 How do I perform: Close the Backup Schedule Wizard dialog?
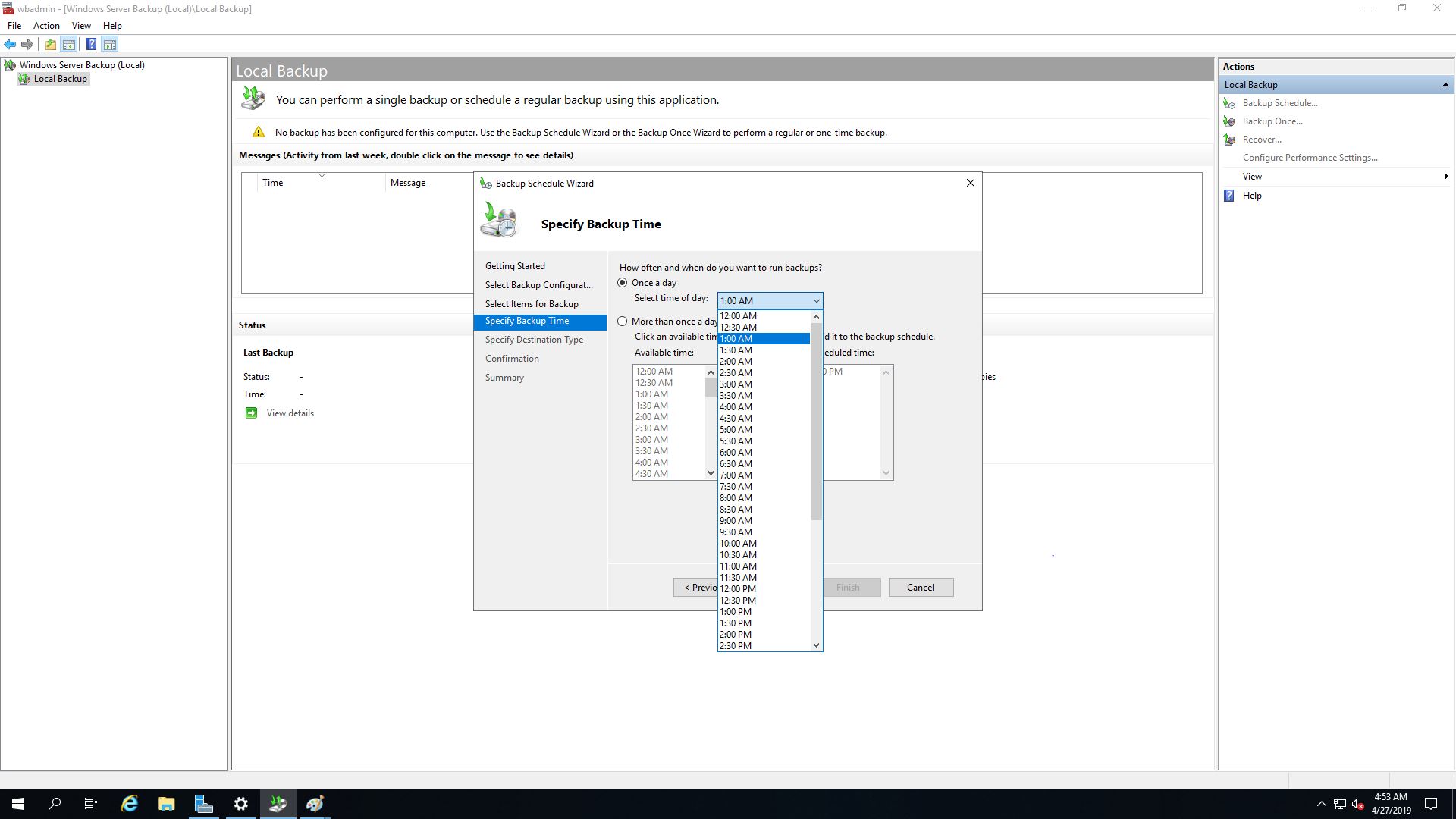pos(970,183)
